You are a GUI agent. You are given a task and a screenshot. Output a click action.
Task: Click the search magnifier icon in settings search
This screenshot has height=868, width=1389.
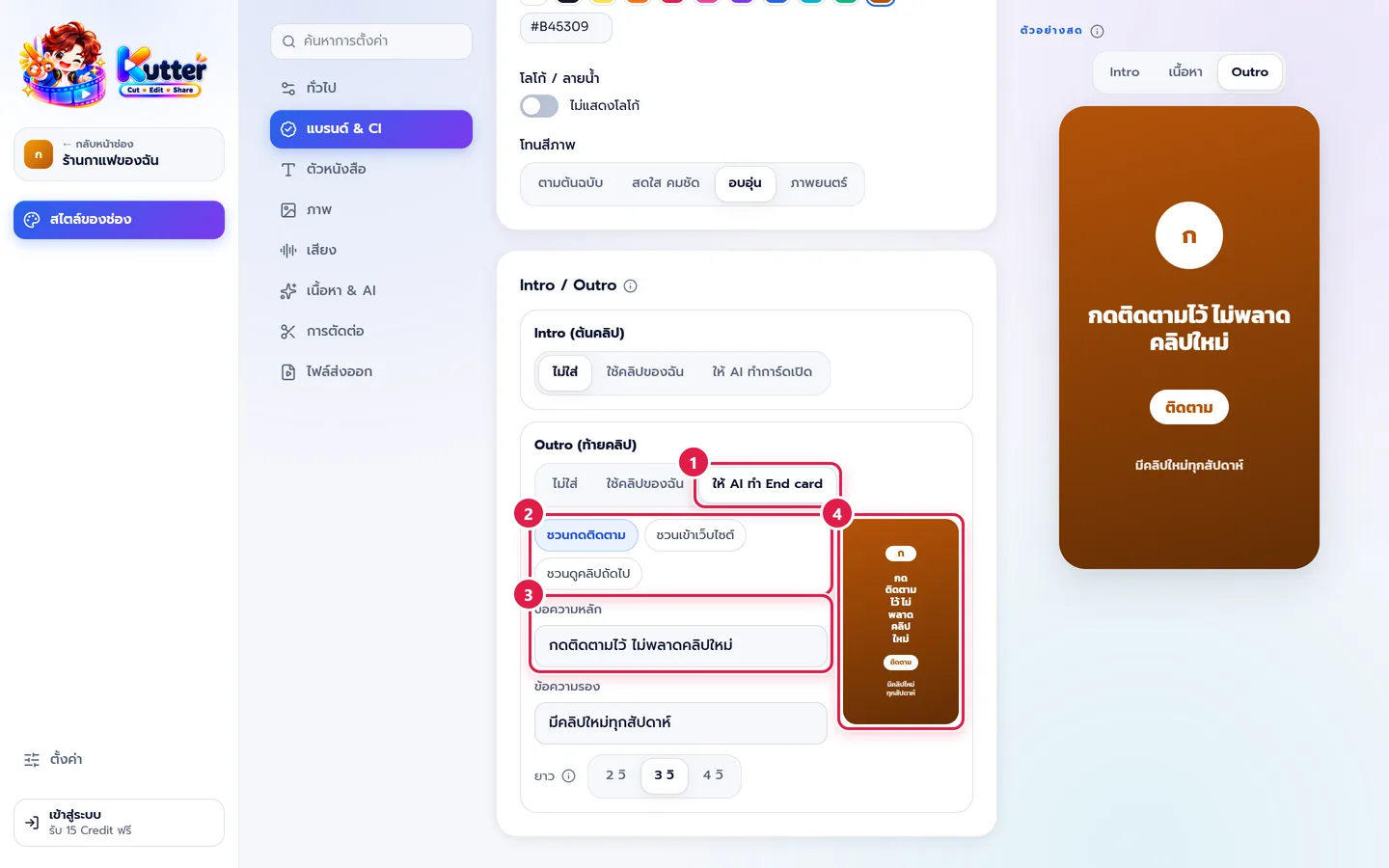288,41
